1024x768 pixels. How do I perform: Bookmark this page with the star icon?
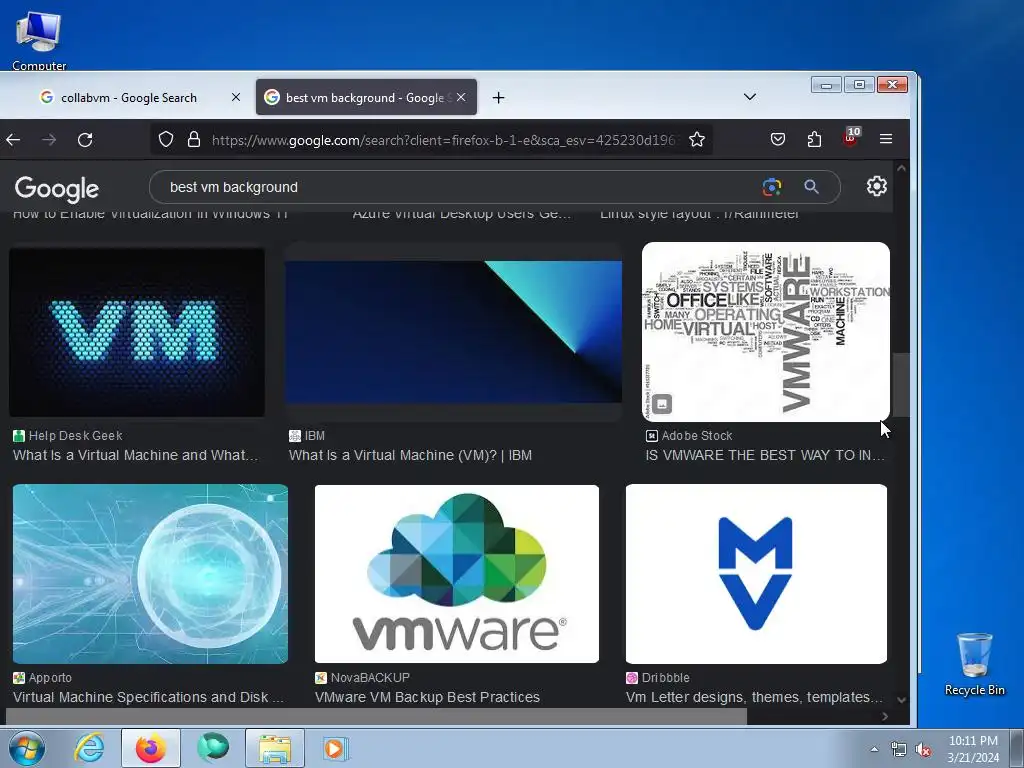[x=697, y=139]
